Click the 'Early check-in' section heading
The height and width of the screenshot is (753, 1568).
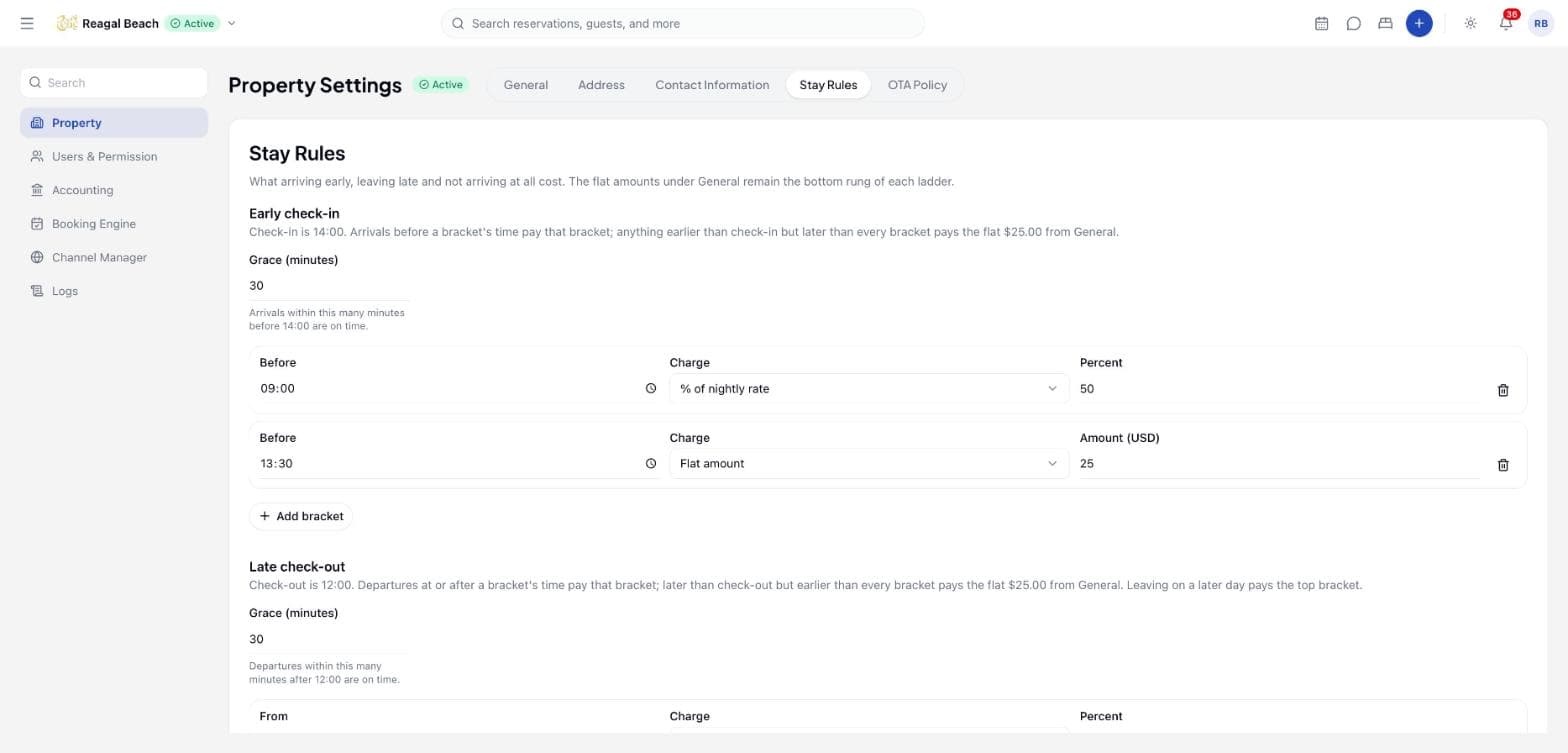click(294, 213)
